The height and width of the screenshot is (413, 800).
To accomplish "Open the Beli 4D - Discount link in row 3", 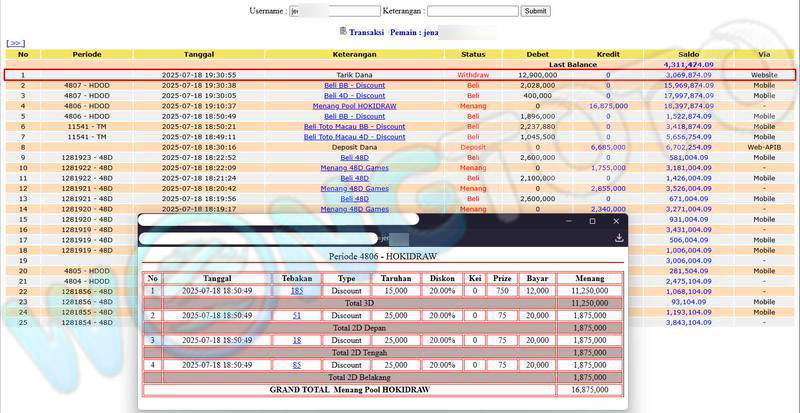I will click(354, 96).
